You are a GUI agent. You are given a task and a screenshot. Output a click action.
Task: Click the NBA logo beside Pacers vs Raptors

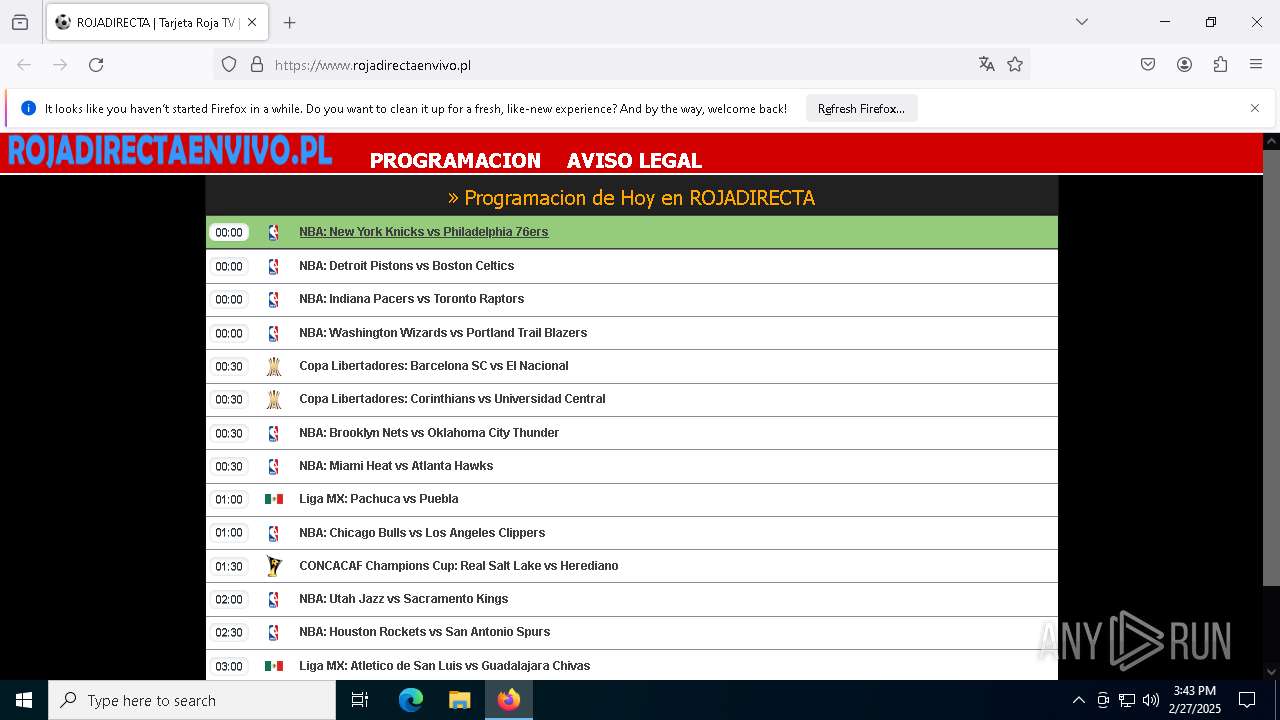tap(273, 299)
